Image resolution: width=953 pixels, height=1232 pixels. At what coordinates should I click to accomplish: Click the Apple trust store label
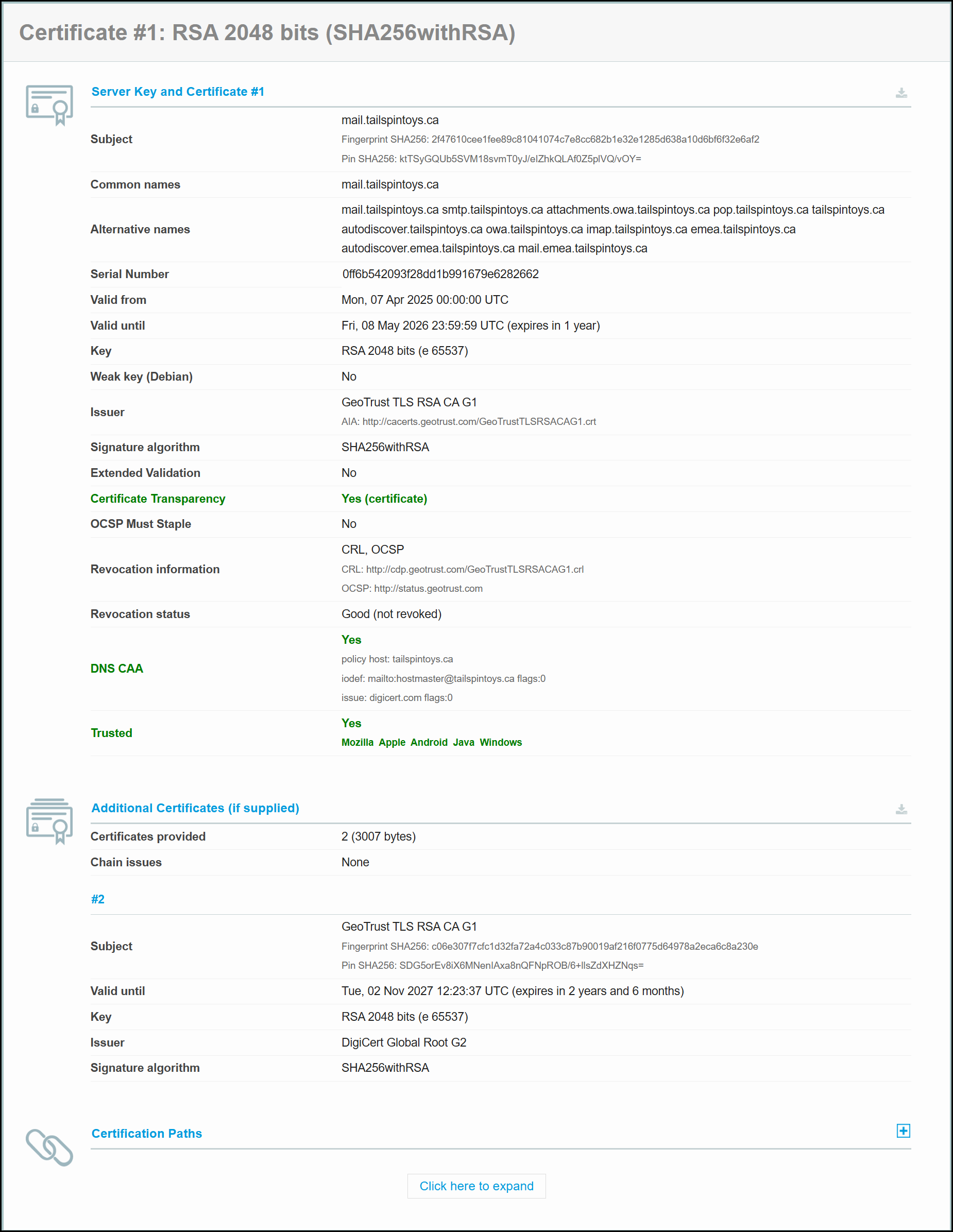392,742
